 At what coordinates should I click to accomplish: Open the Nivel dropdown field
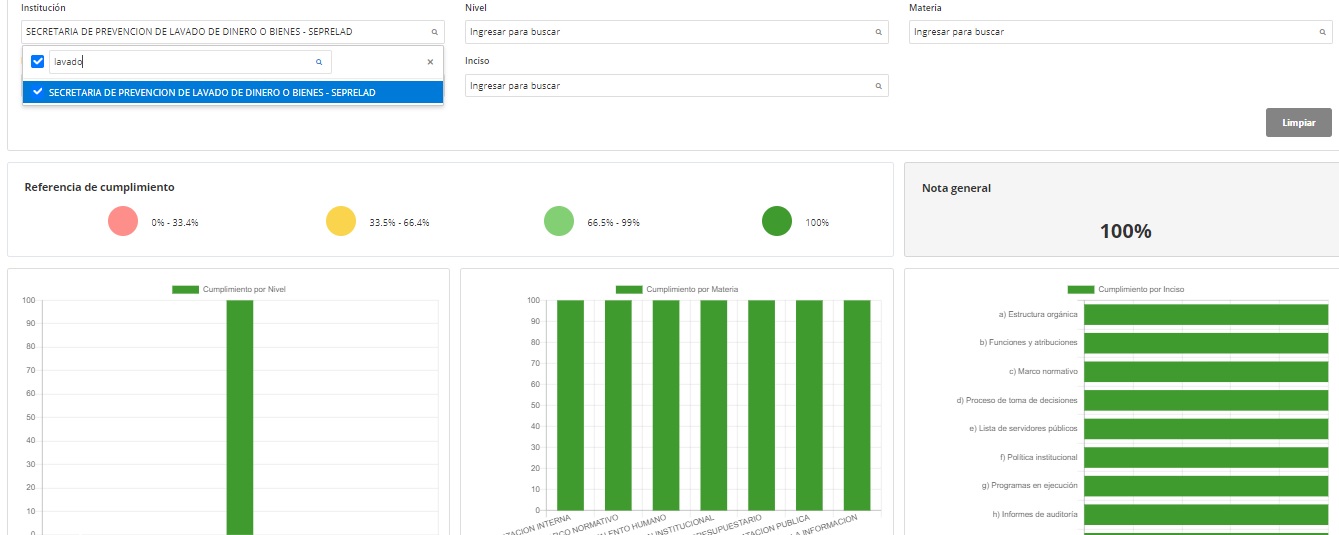pos(677,32)
